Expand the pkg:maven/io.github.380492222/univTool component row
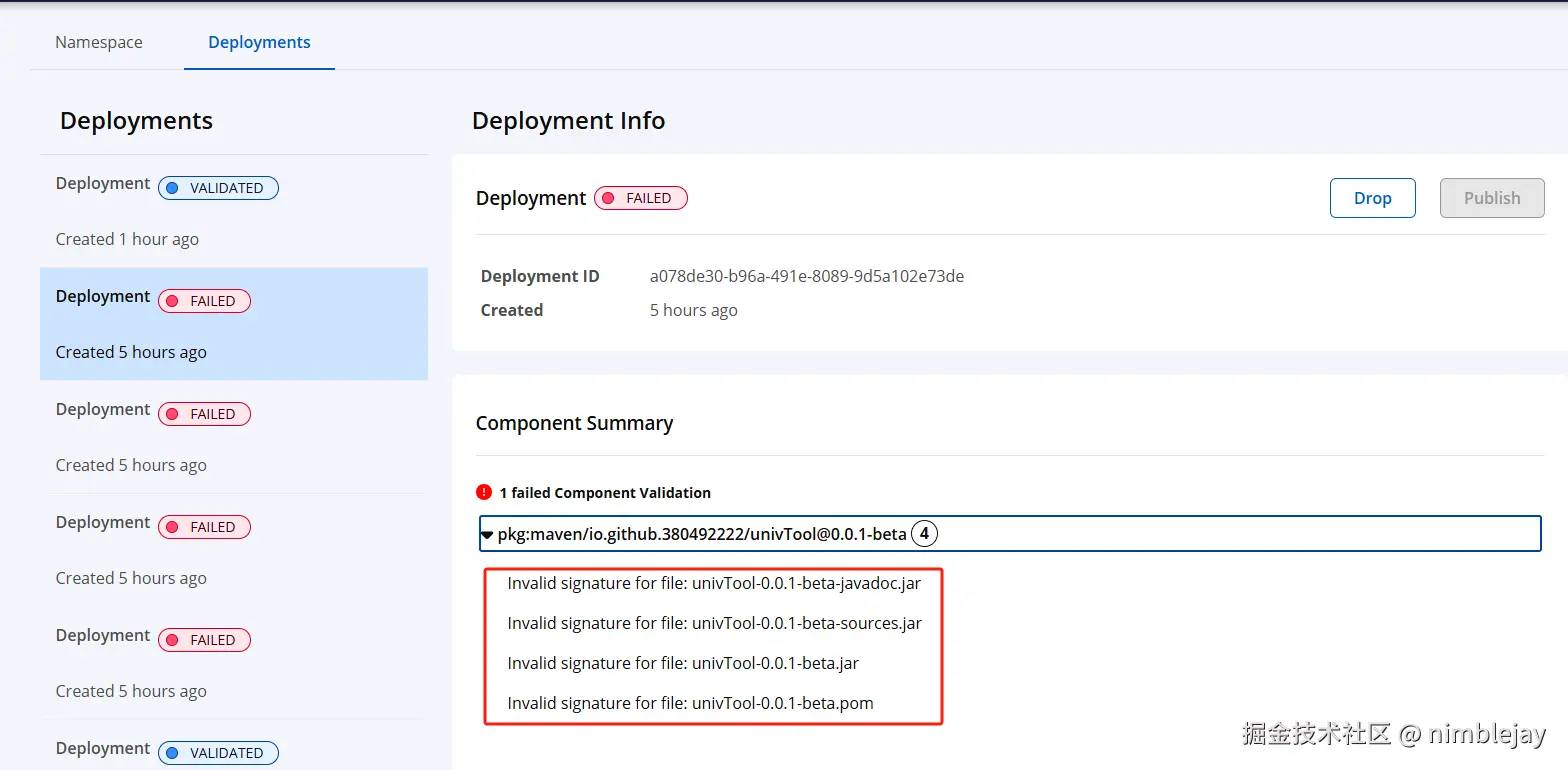 point(1010,534)
